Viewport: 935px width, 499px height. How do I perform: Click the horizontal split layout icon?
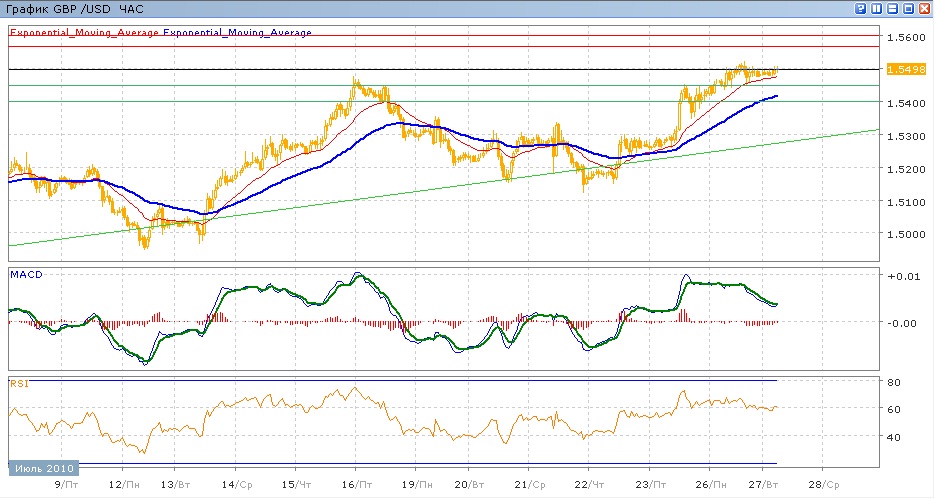[x=893, y=8]
